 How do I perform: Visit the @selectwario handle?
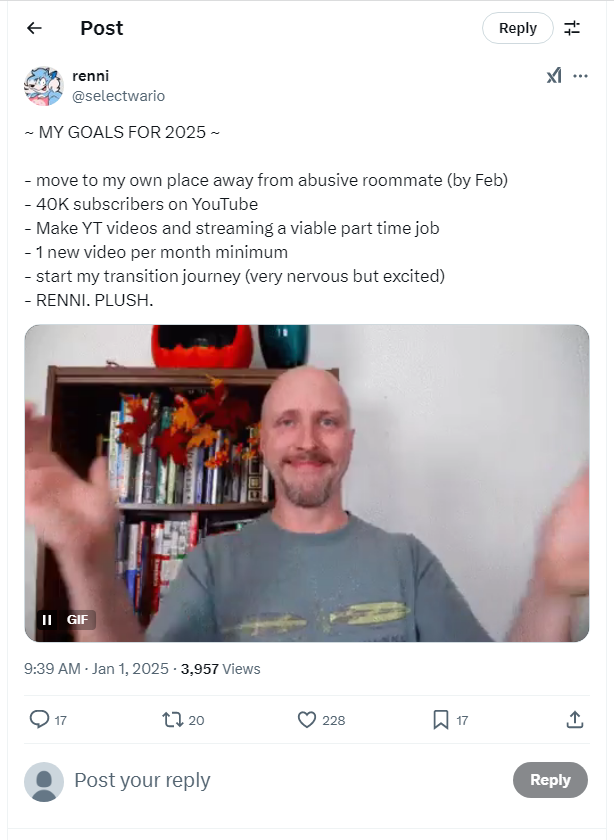118,96
